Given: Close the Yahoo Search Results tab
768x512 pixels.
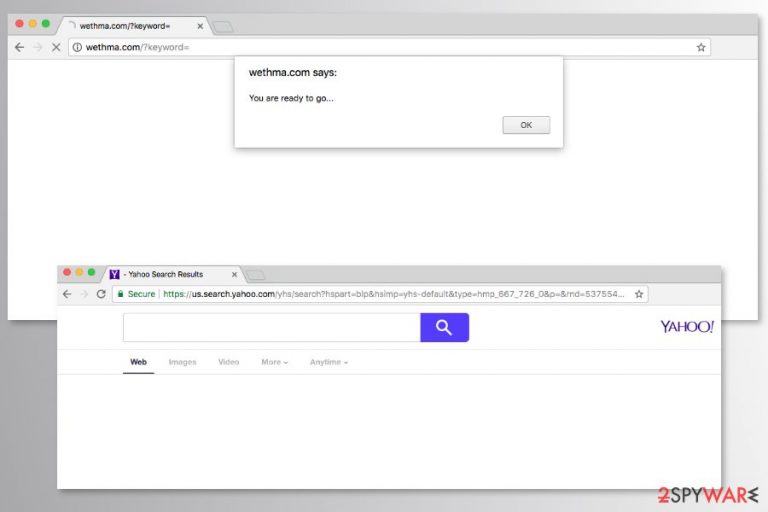Looking at the screenshot, I should pyautogui.click(x=234, y=274).
